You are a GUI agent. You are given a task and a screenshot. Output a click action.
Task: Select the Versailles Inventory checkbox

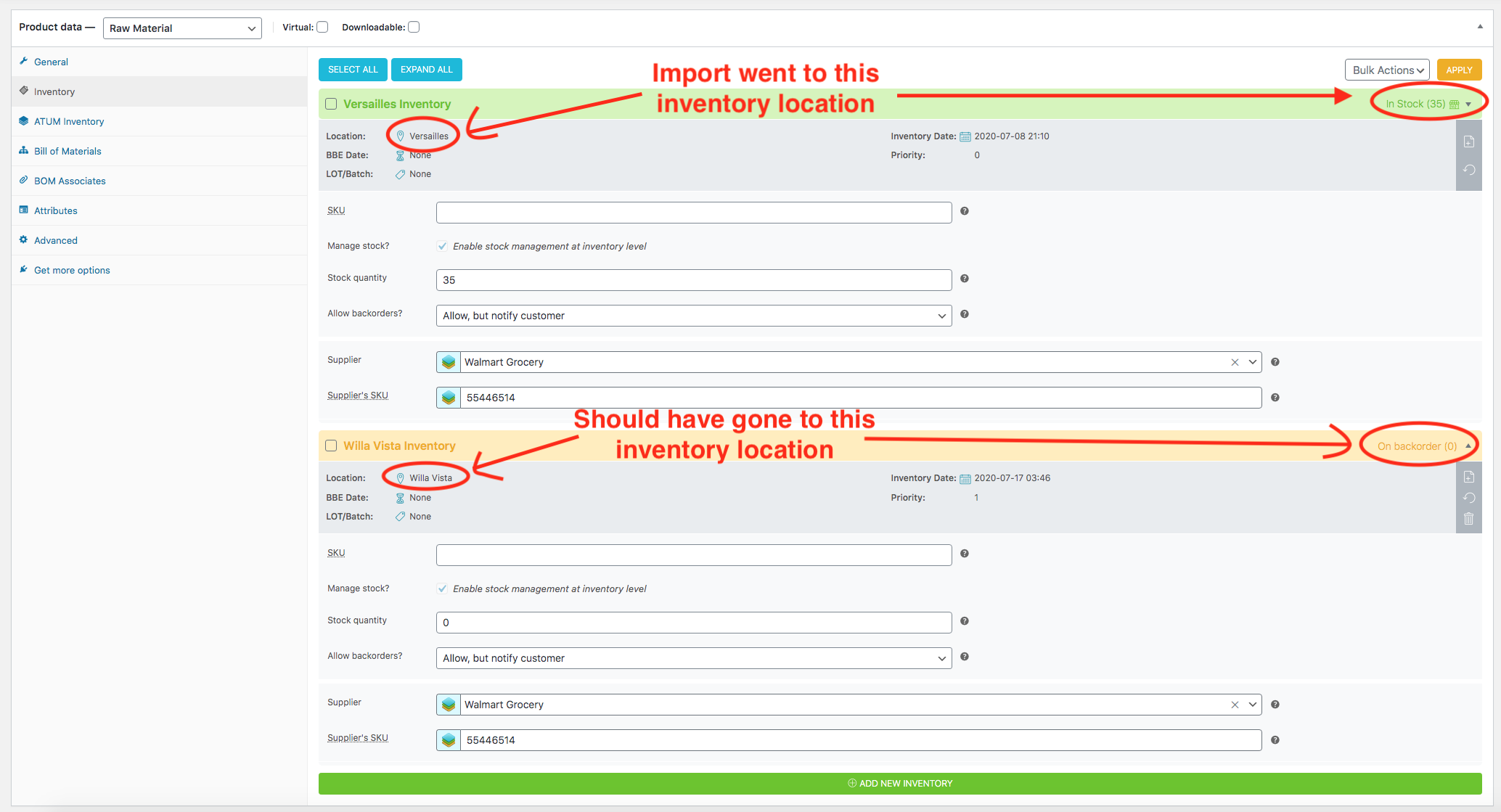[331, 103]
